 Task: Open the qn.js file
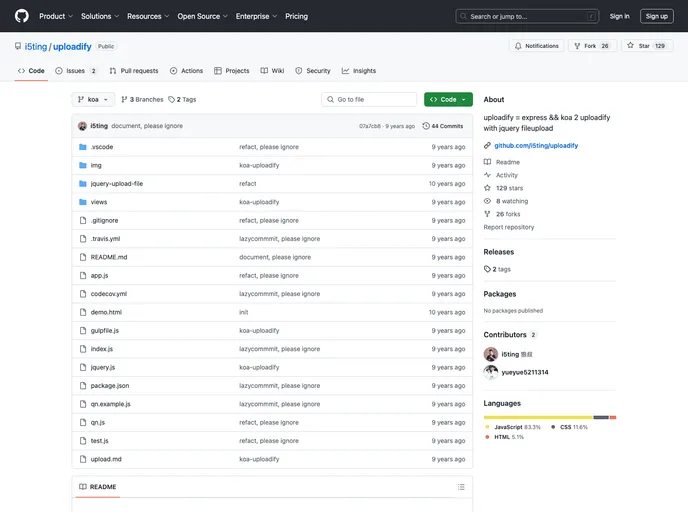tap(98, 422)
